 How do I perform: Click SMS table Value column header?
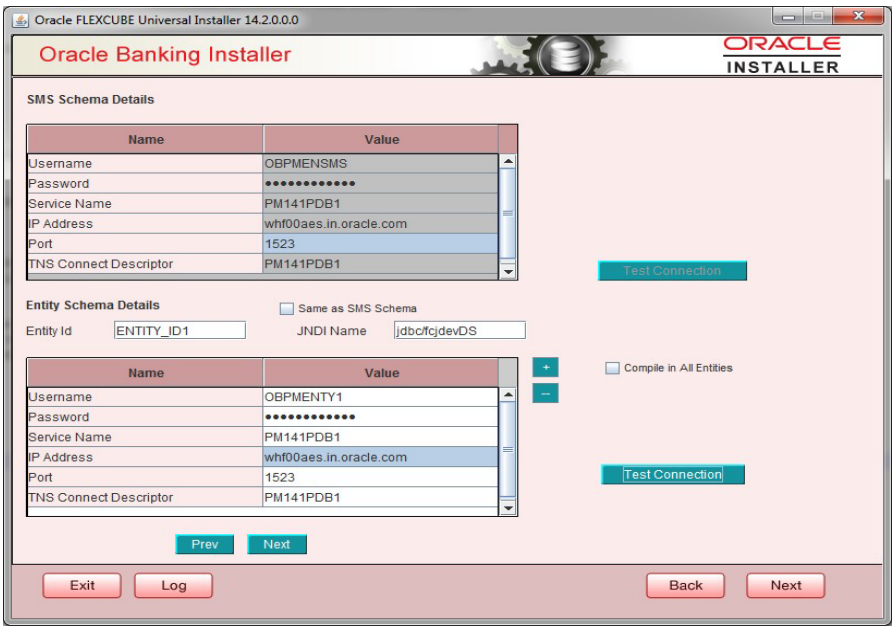[x=381, y=140]
